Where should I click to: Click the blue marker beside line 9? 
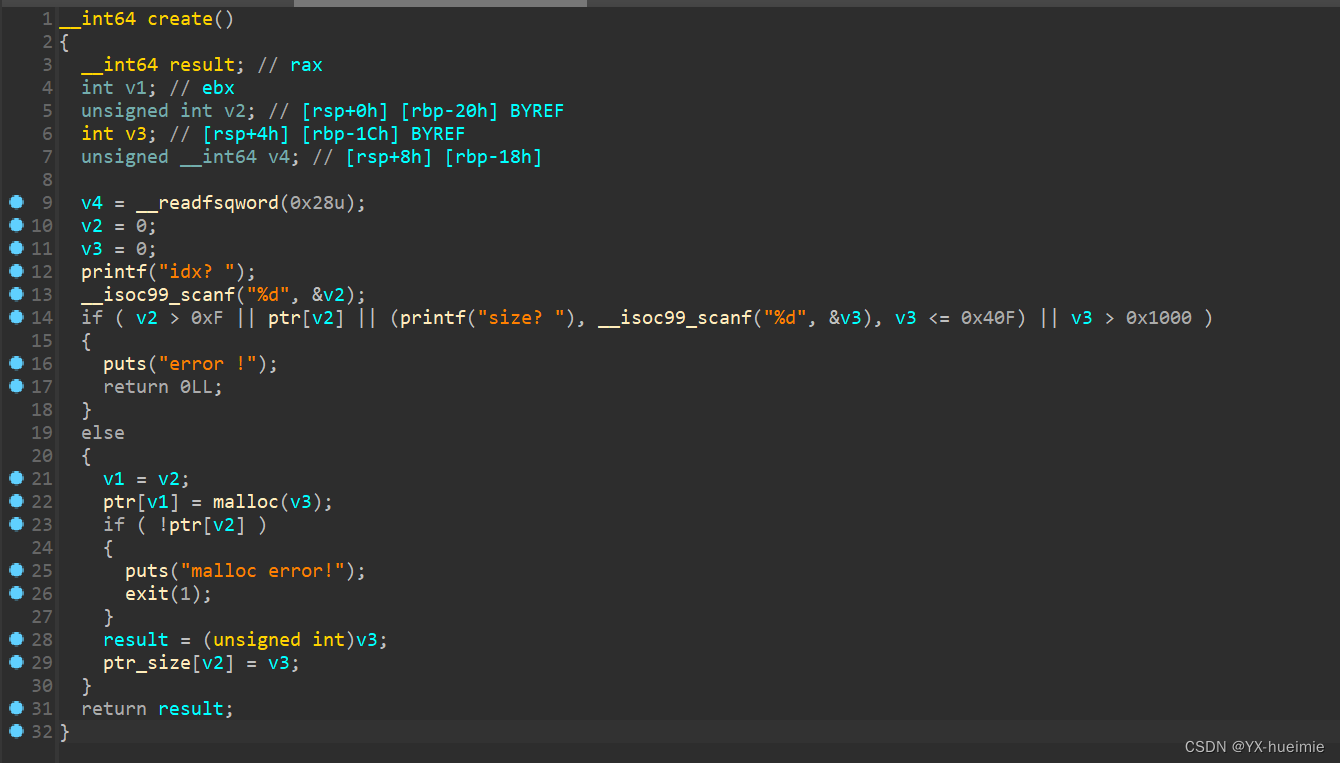click(15, 202)
